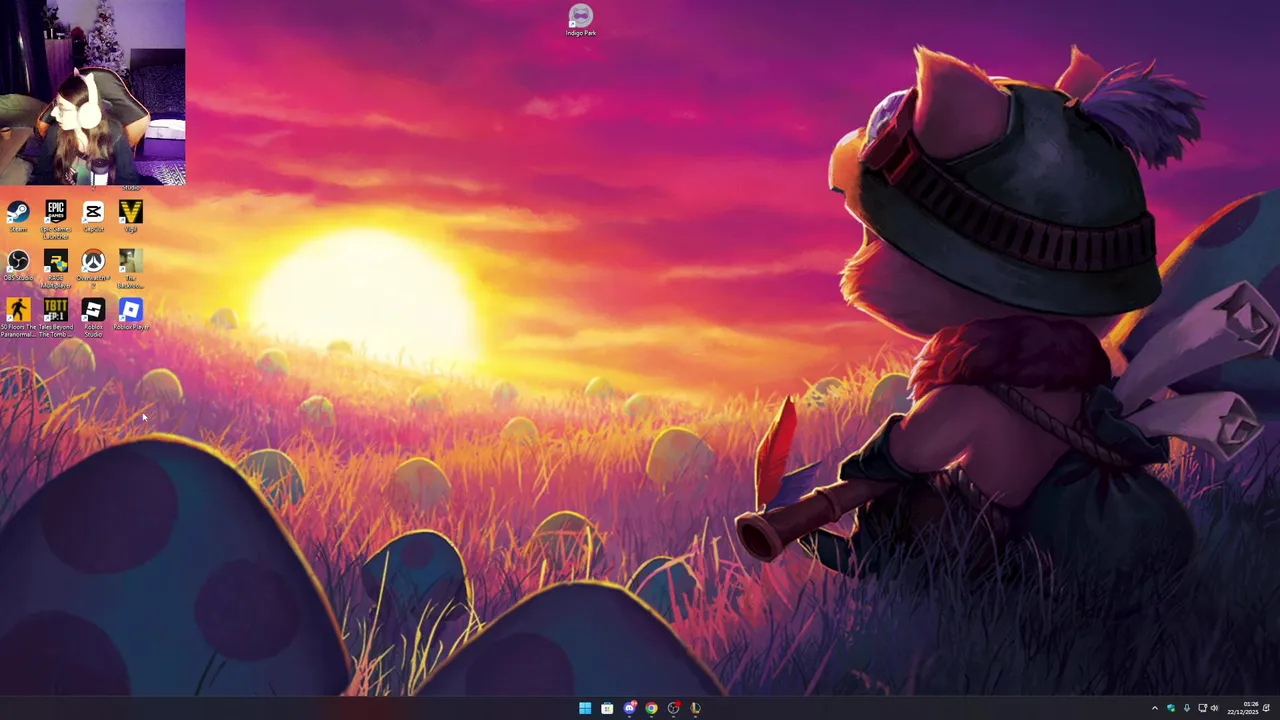The width and height of the screenshot is (1280, 720).
Task: Open the notification center icon
Action: click(1267, 708)
